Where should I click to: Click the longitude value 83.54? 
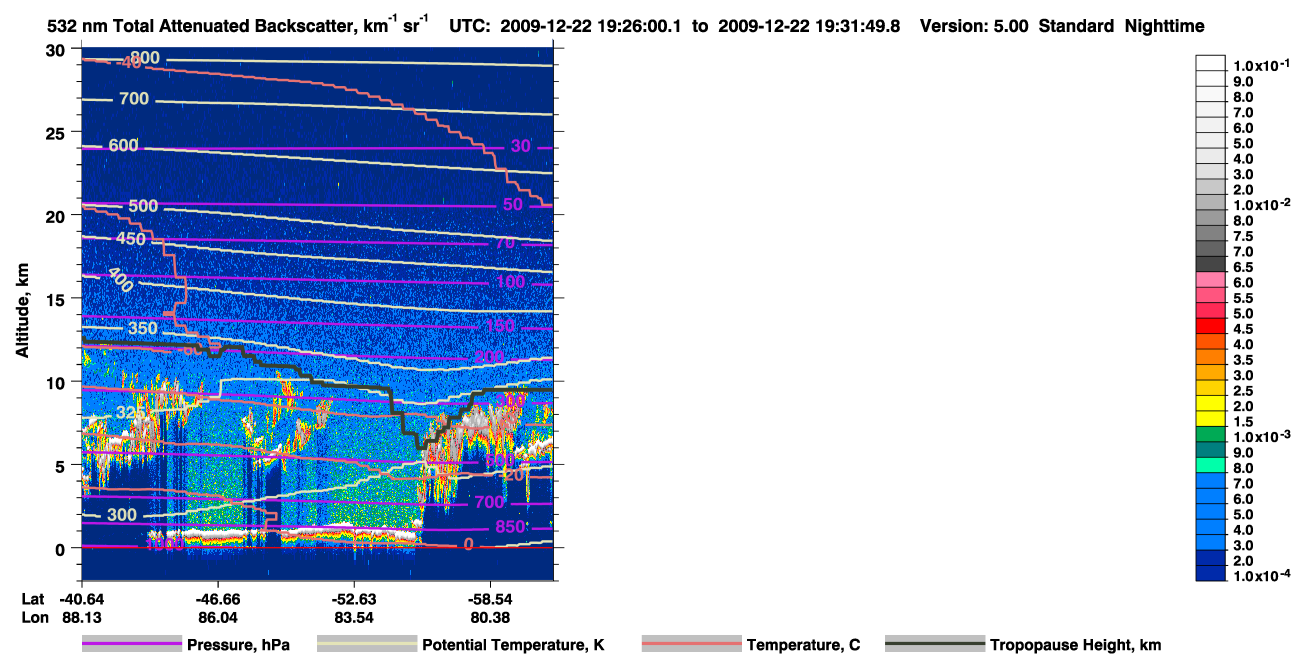[355, 617]
